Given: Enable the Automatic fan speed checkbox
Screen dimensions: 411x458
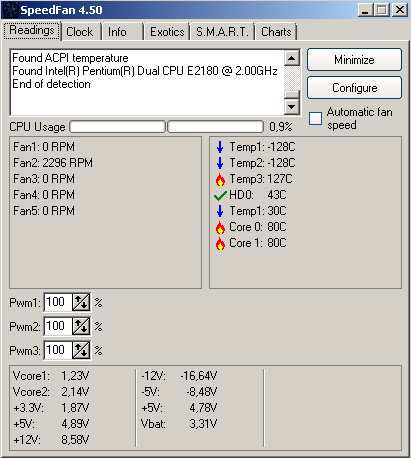Looking at the screenshot, I should [315, 119].
